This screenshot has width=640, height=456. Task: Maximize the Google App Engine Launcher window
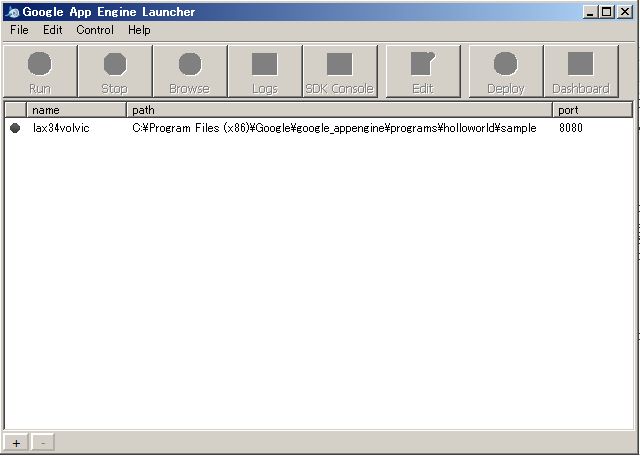607,12
